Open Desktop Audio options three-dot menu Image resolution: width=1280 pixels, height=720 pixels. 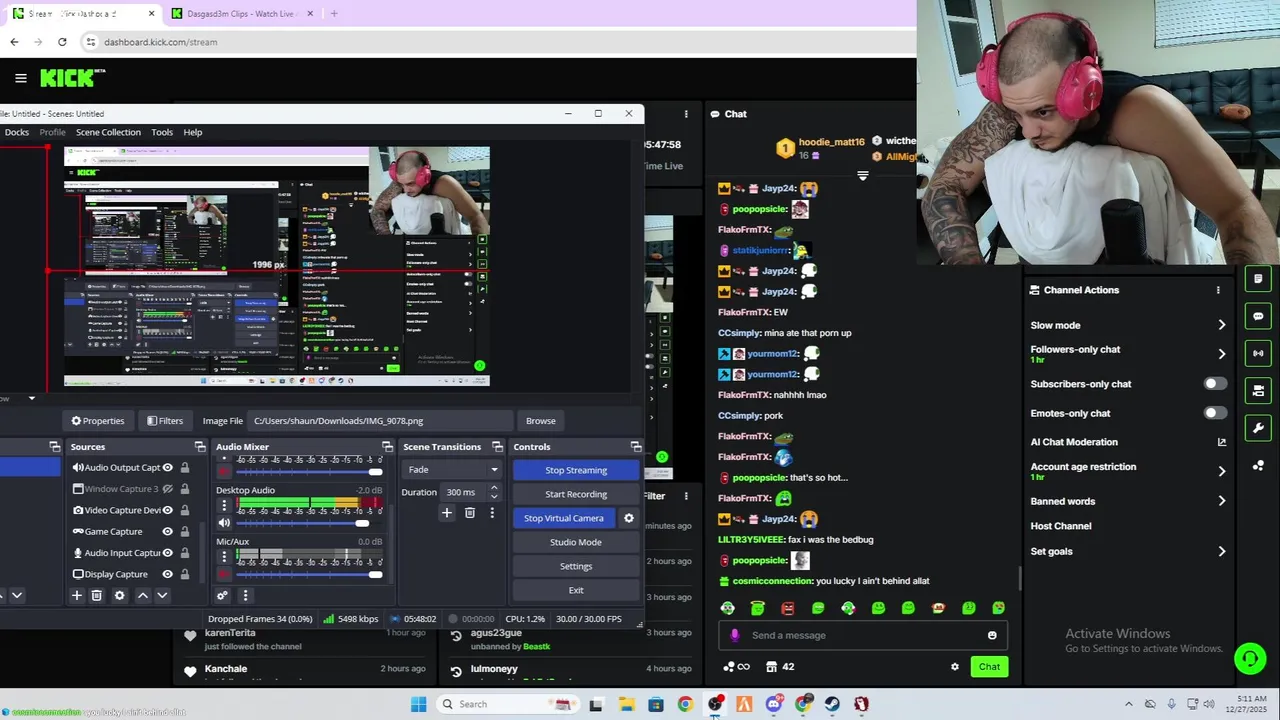[x=224, y=505]
